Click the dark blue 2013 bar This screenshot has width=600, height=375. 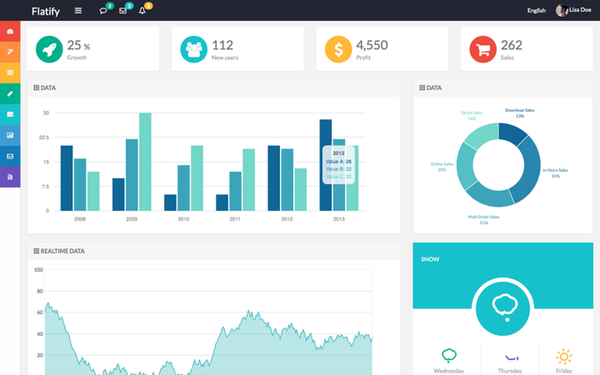click(x=326, y=165)
